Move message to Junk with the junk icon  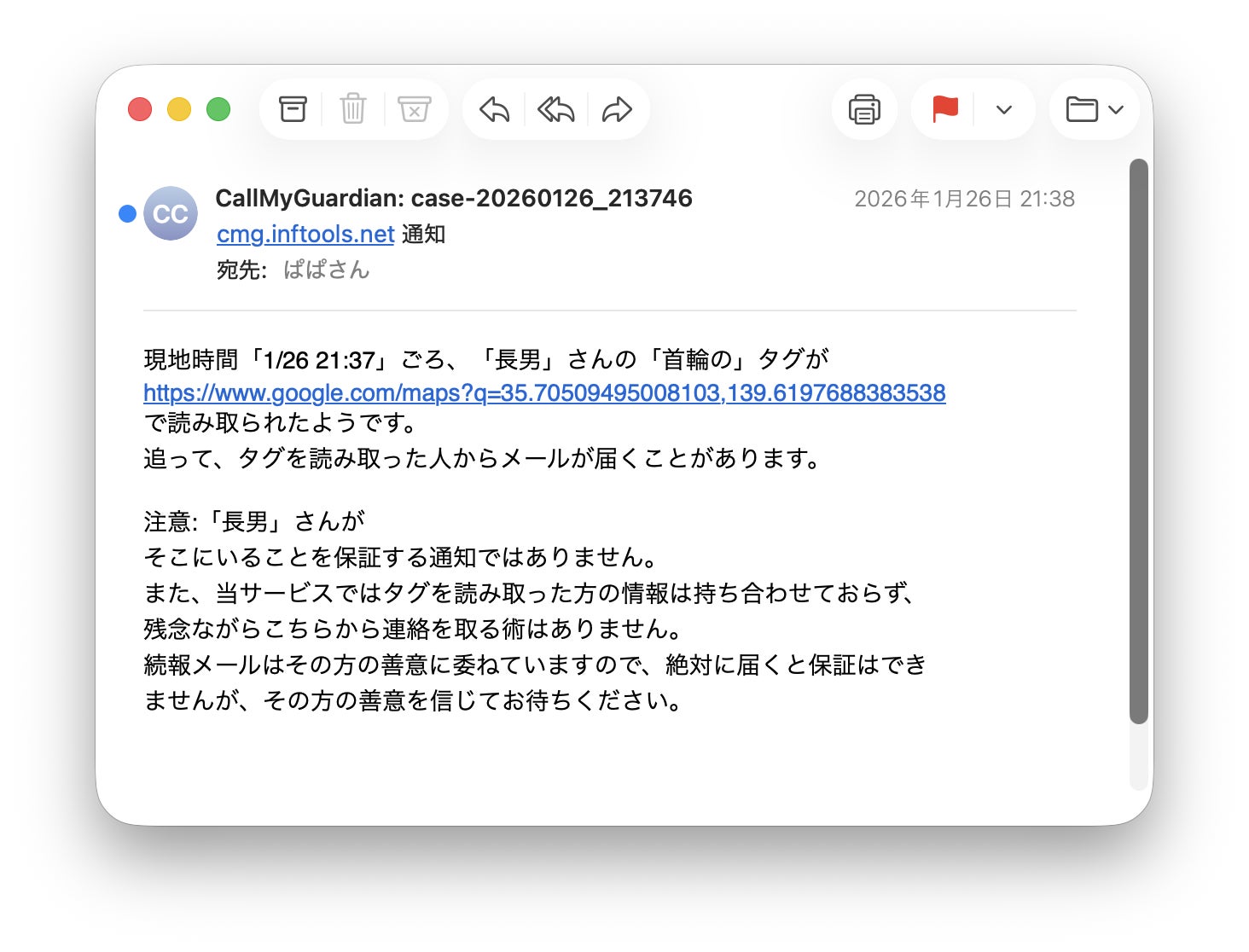[415, 109]
